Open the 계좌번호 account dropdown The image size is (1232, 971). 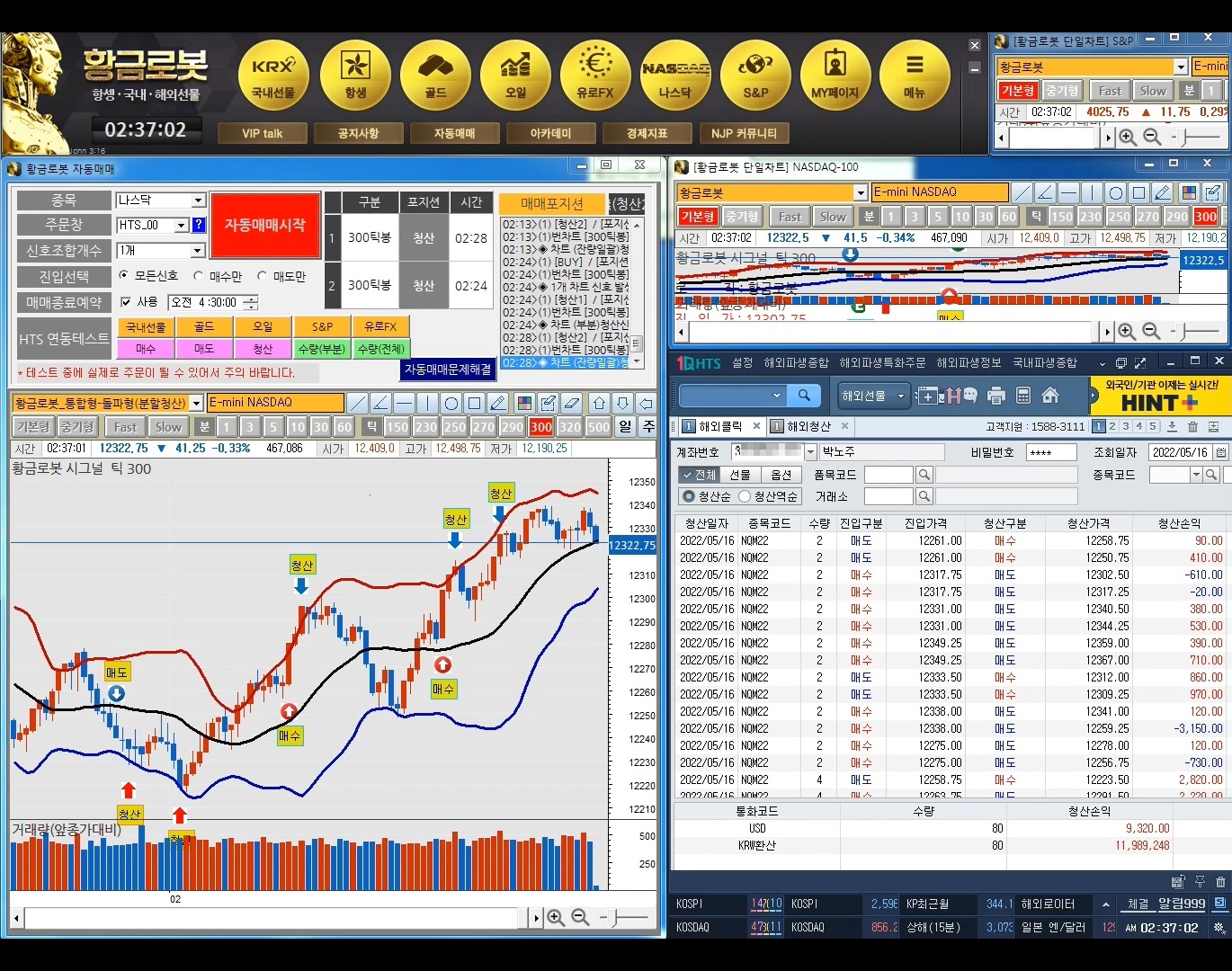coord(810,452)
